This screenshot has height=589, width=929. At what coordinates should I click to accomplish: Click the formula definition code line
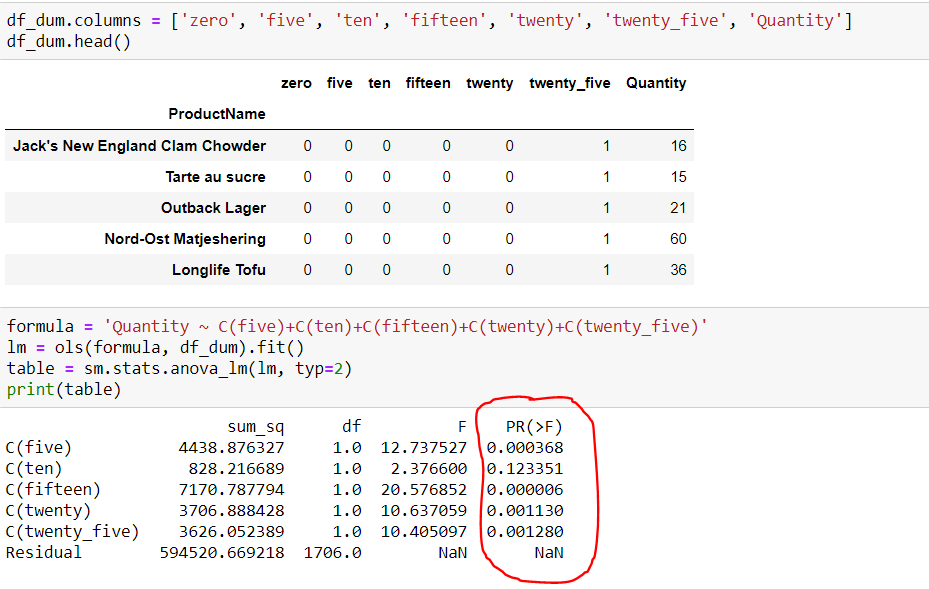(x=357, y=326)
